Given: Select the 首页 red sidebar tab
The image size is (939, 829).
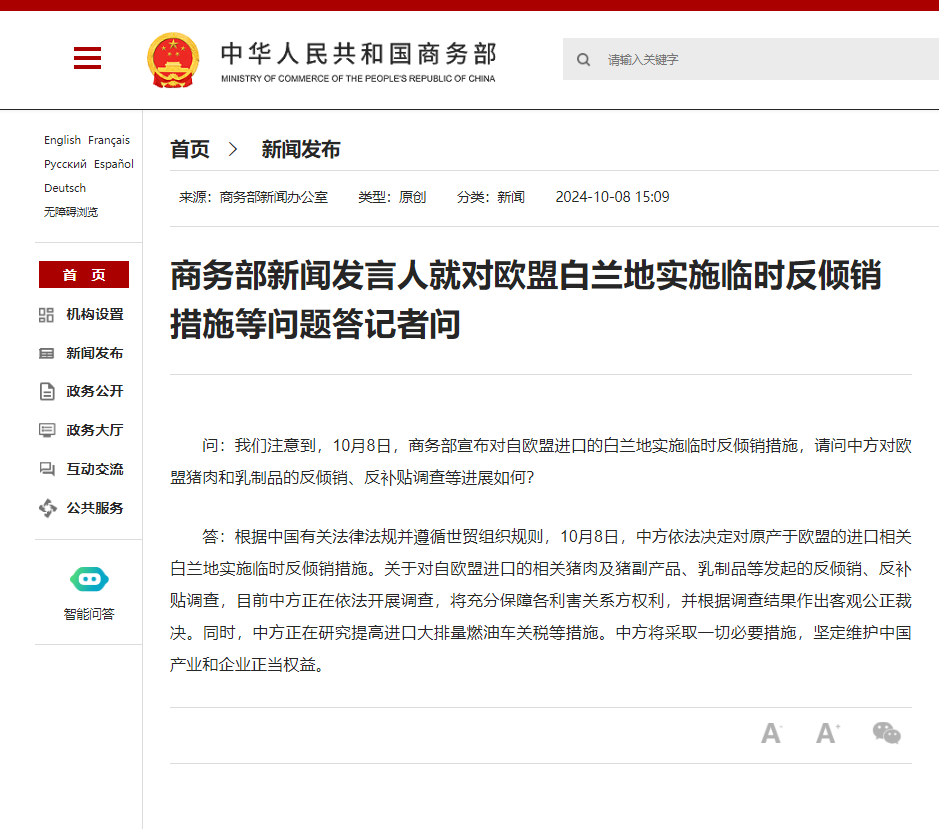Looking at the screenshot, I should (x=84, y=275).
